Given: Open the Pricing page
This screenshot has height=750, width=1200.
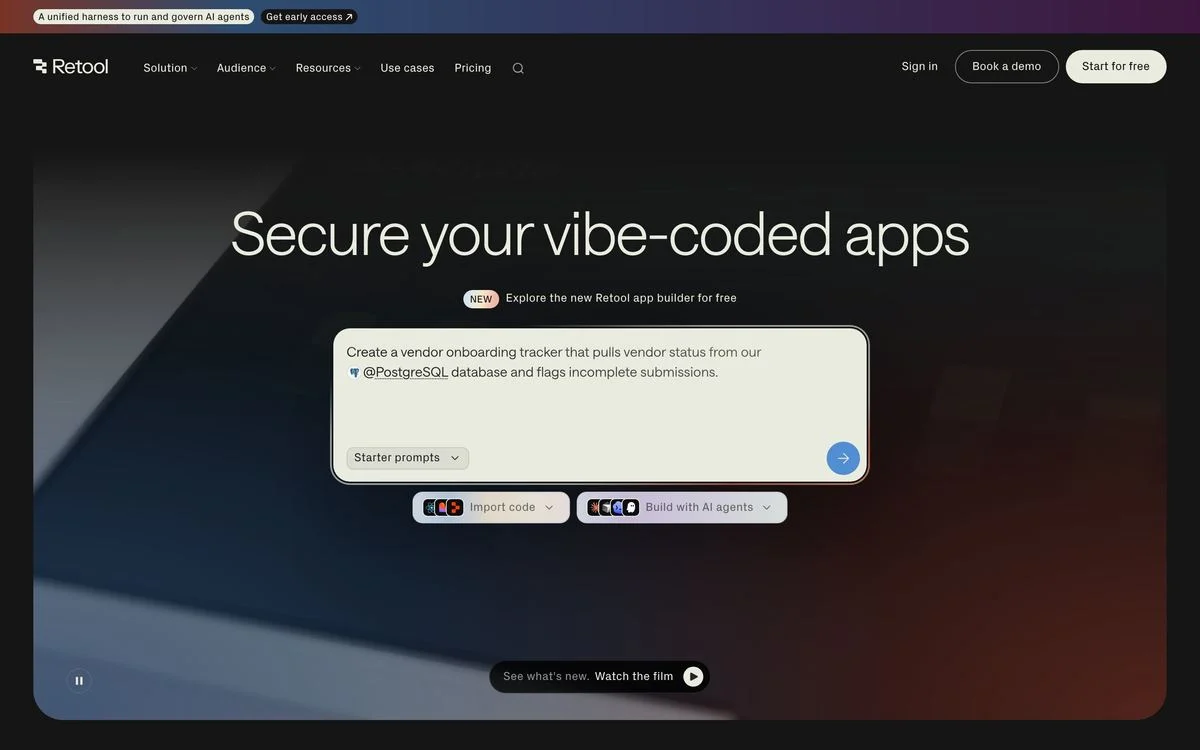Looking at the screenshot, I should point(473,68).
